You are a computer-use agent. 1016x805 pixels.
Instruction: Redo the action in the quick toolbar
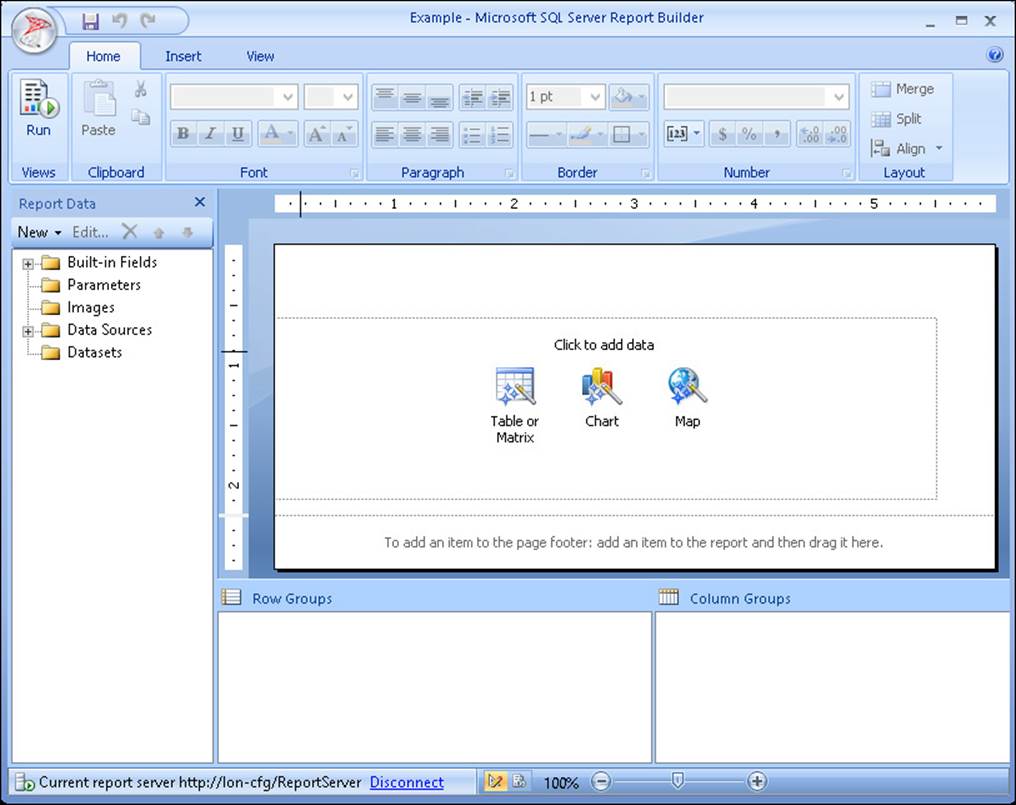[148, 21]
